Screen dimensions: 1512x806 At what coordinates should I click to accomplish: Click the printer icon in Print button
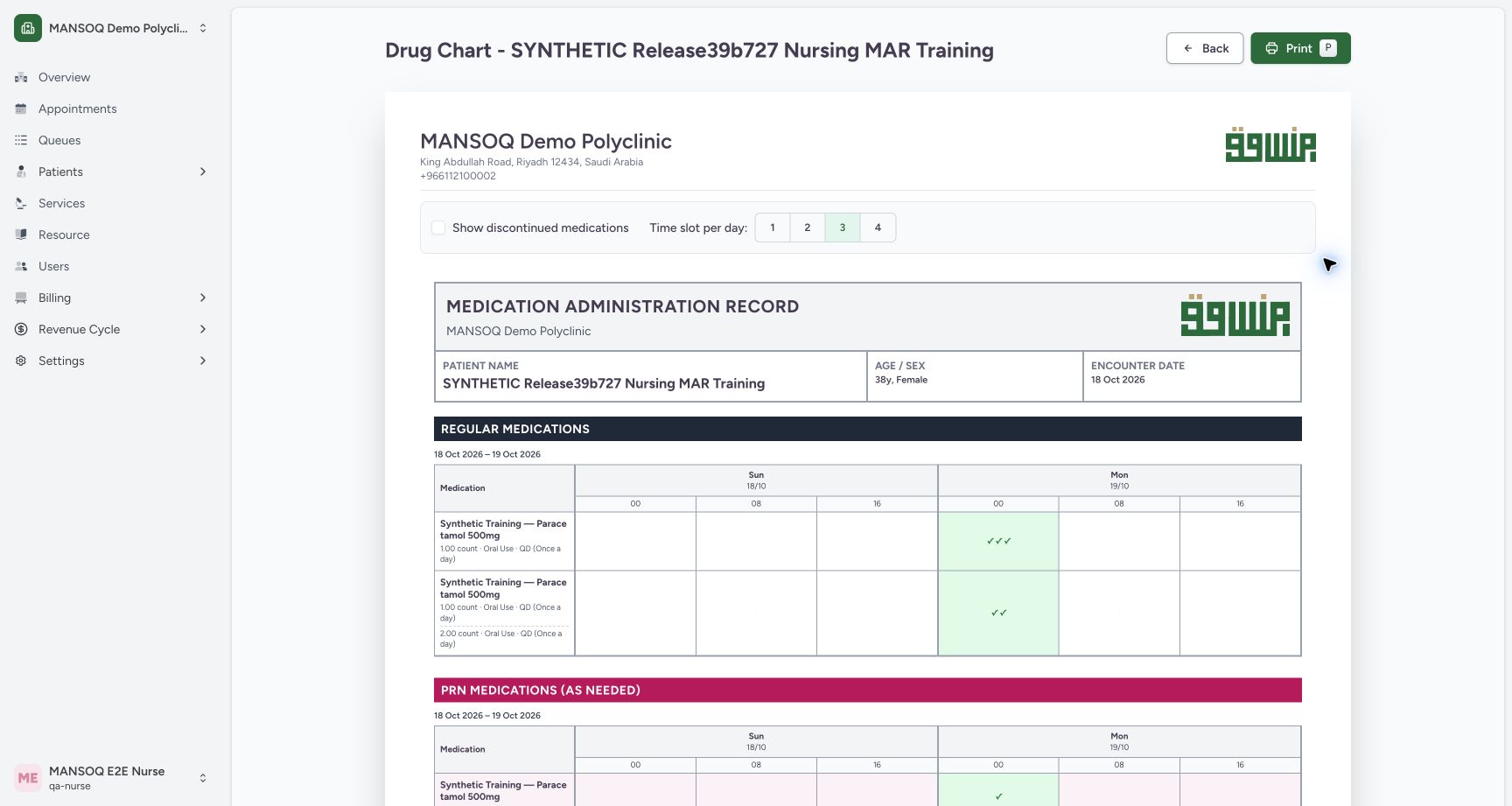tap(1271, 48)
